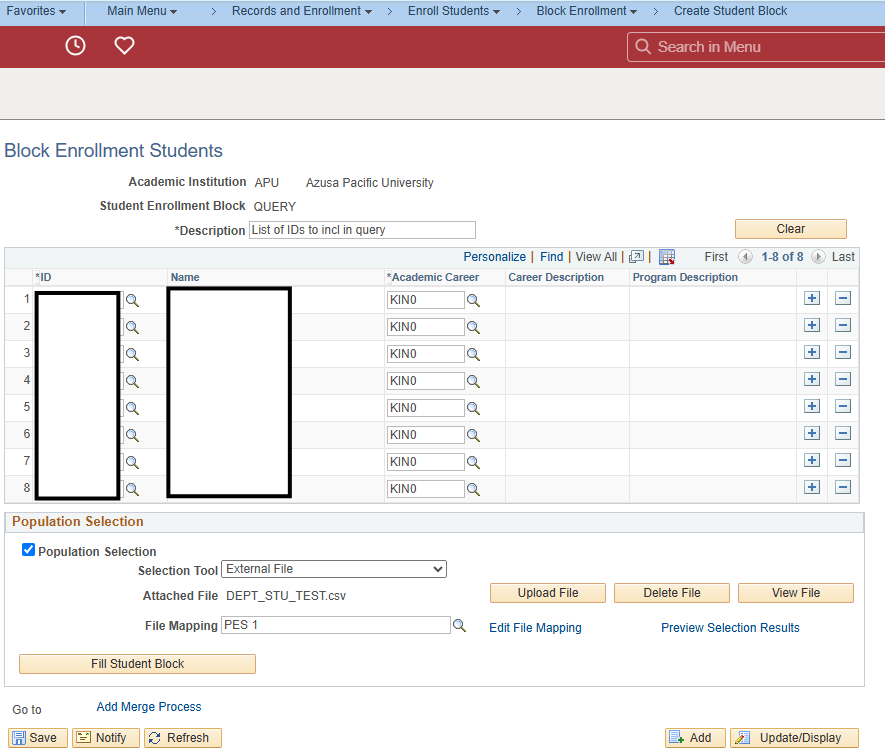885x754 pixels.
Task: Click inside the Description text field
Action: (361, 230)
